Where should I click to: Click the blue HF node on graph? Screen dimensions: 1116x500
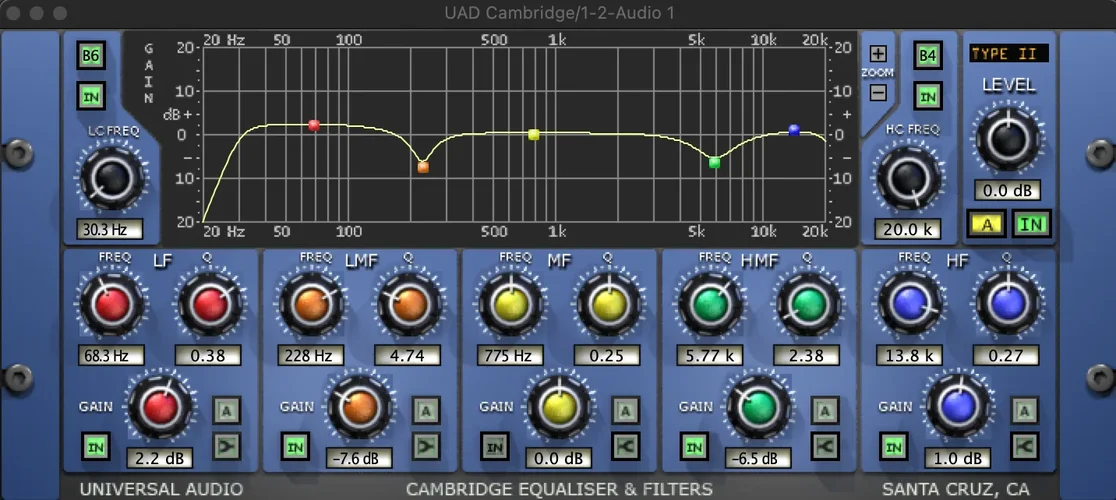(x=794, y=130)
